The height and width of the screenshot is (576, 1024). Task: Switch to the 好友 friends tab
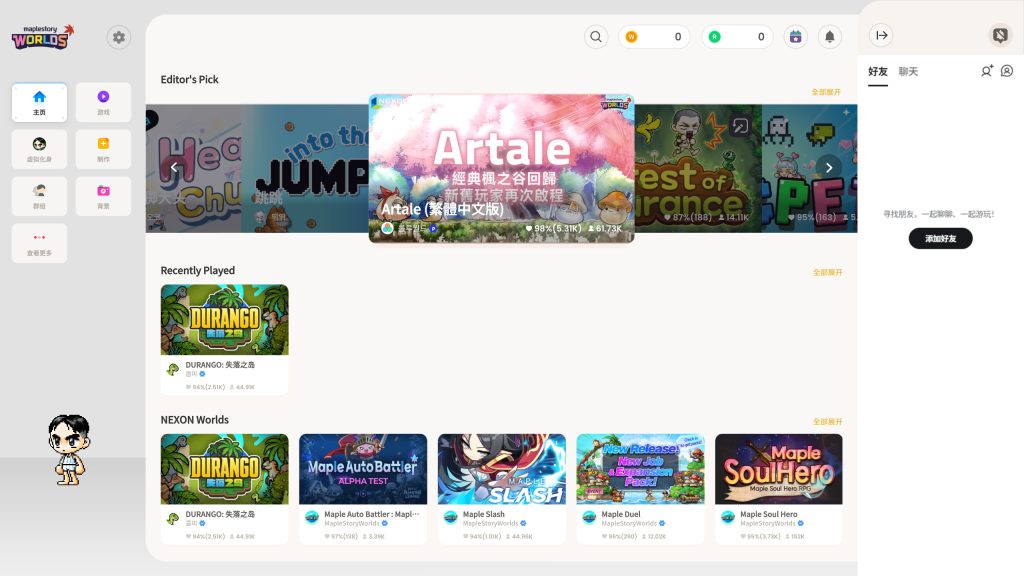(x=878, y=72)
